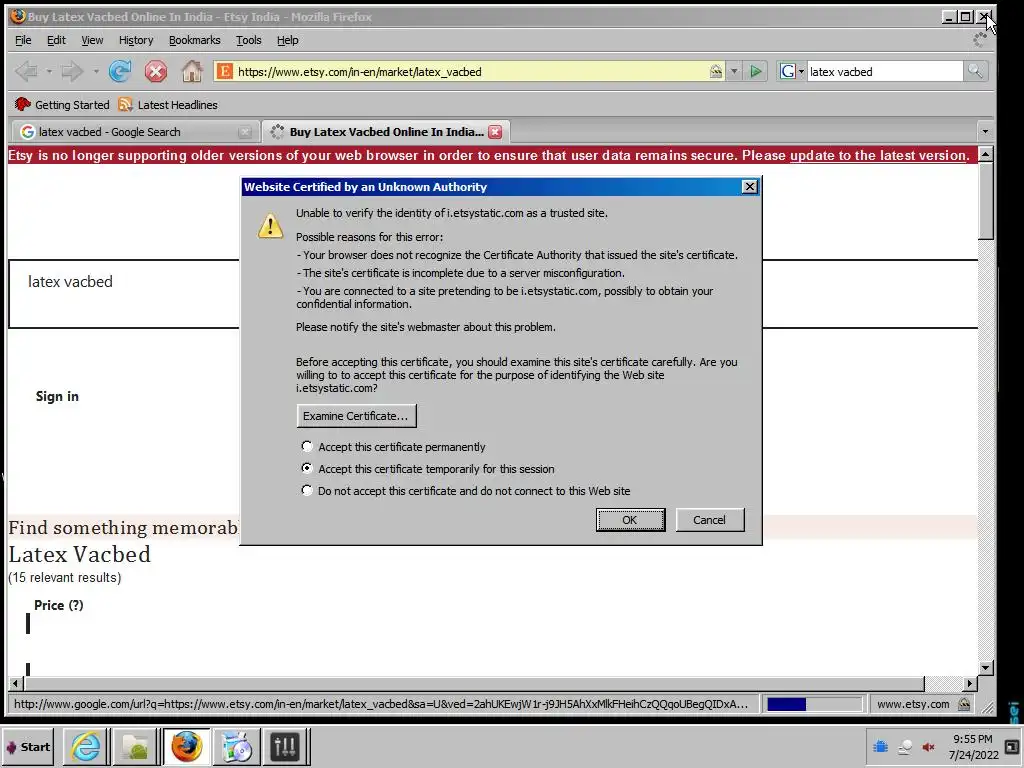Open the search engine selector dropdown
The height and width of the screenshot is (768, 1024).
[792, 71]
